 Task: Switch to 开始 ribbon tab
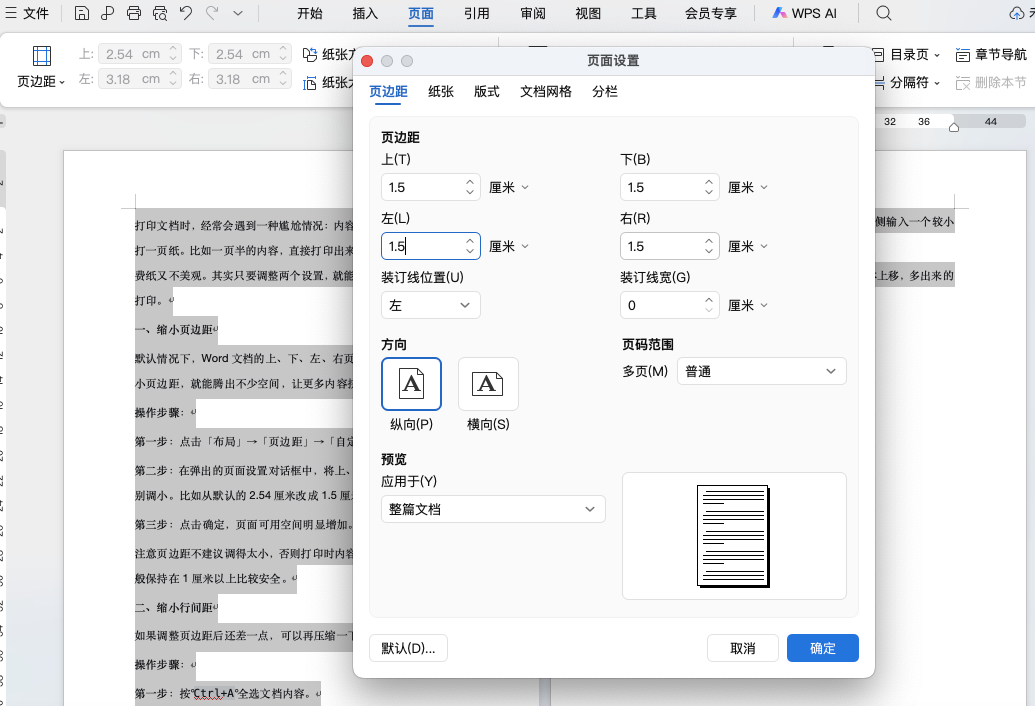tap(310, 13)
